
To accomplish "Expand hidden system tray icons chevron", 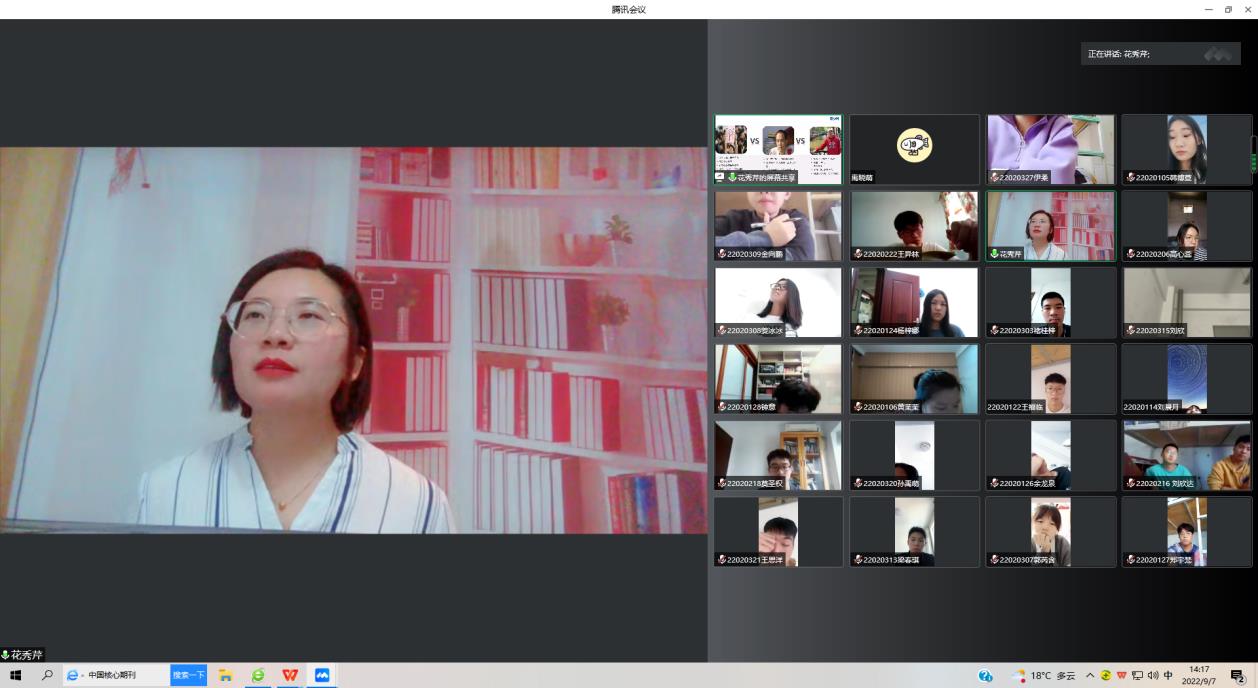I will (1090, 676).
